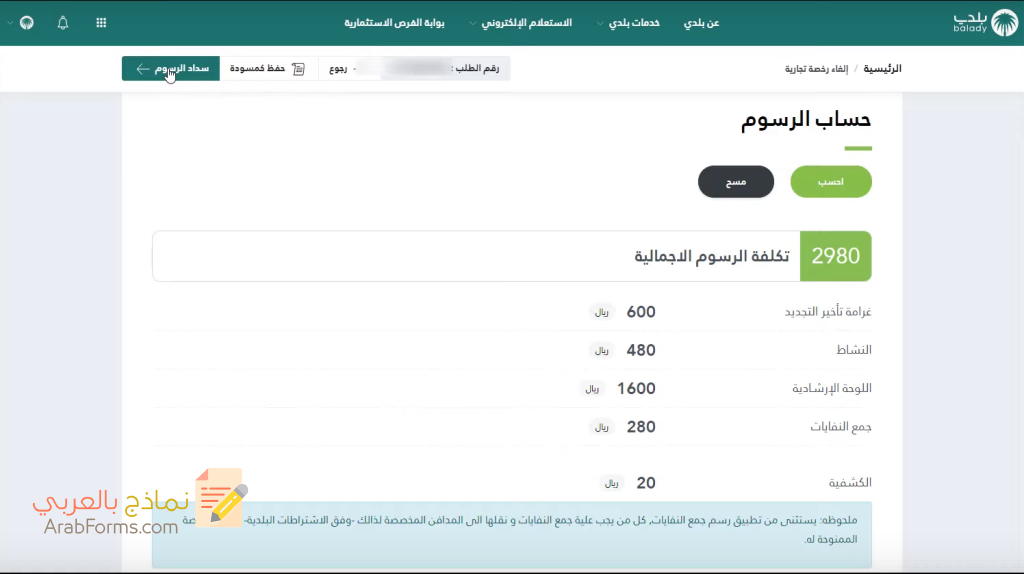Click dark مسح clear button
The image size is (1024, 574).
[x=736, y=182]
